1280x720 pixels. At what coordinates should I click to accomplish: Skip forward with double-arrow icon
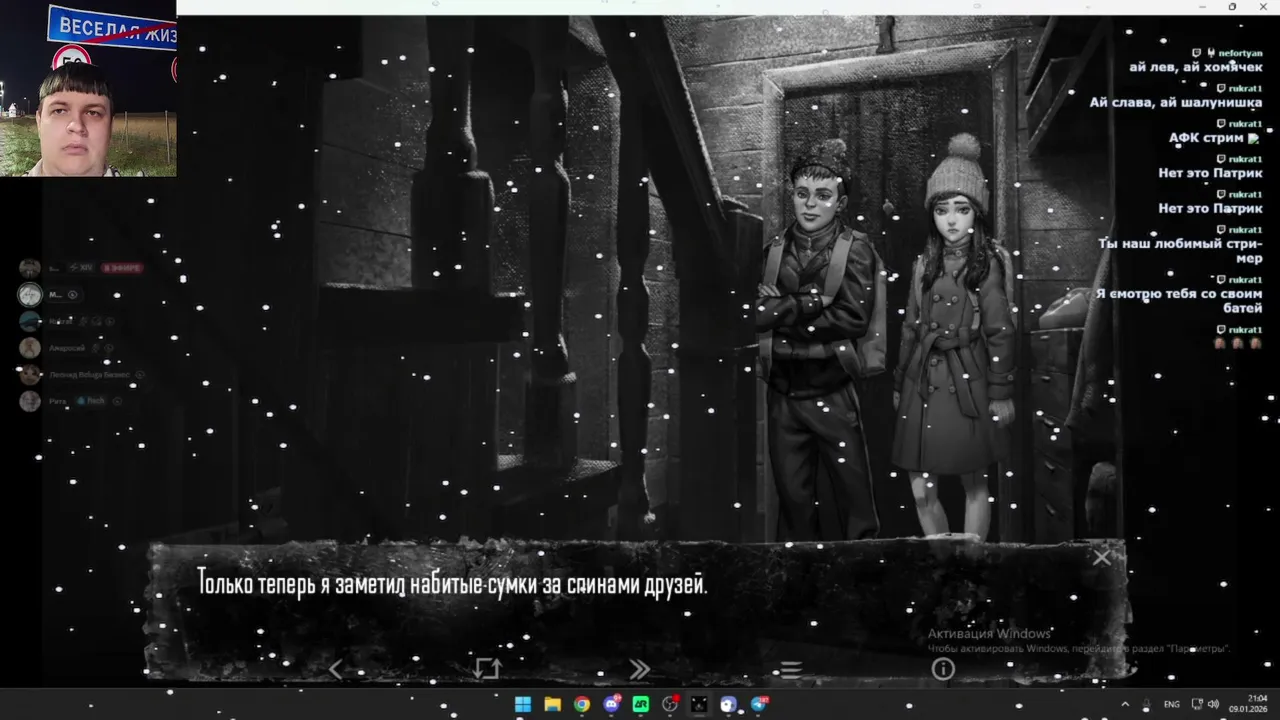(x=639, y=669)
